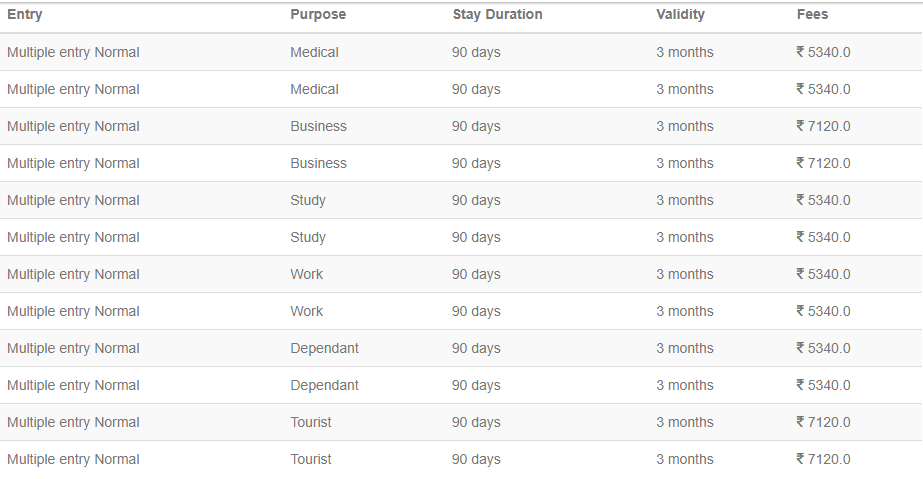Viewport: 923px width, 479px height.
Task: Select the Stay Duration column header
Action: click(x=497, y=15)
